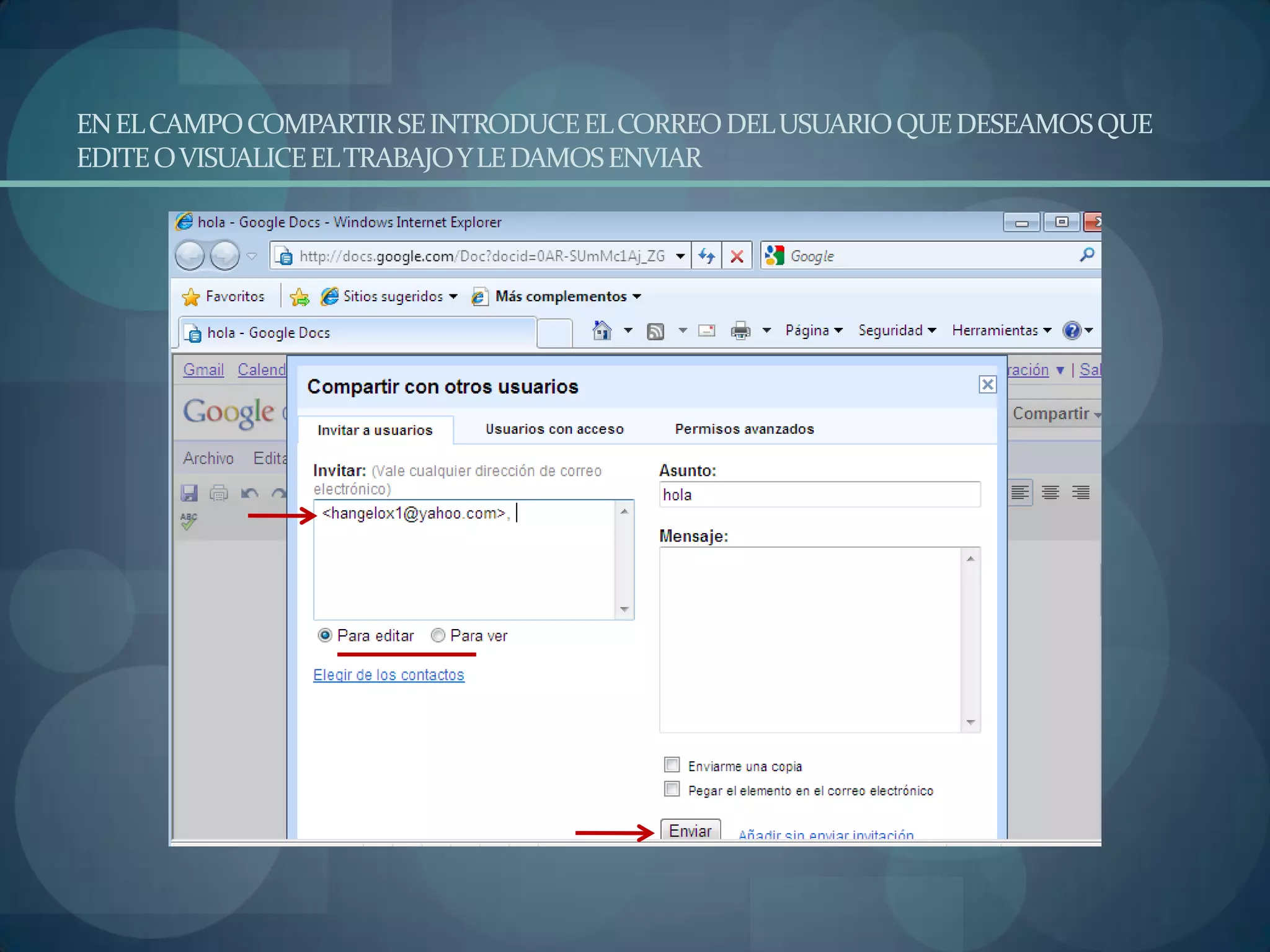Select the Para editar radio button
The image size is (1270, 952).
pos(325,635)
